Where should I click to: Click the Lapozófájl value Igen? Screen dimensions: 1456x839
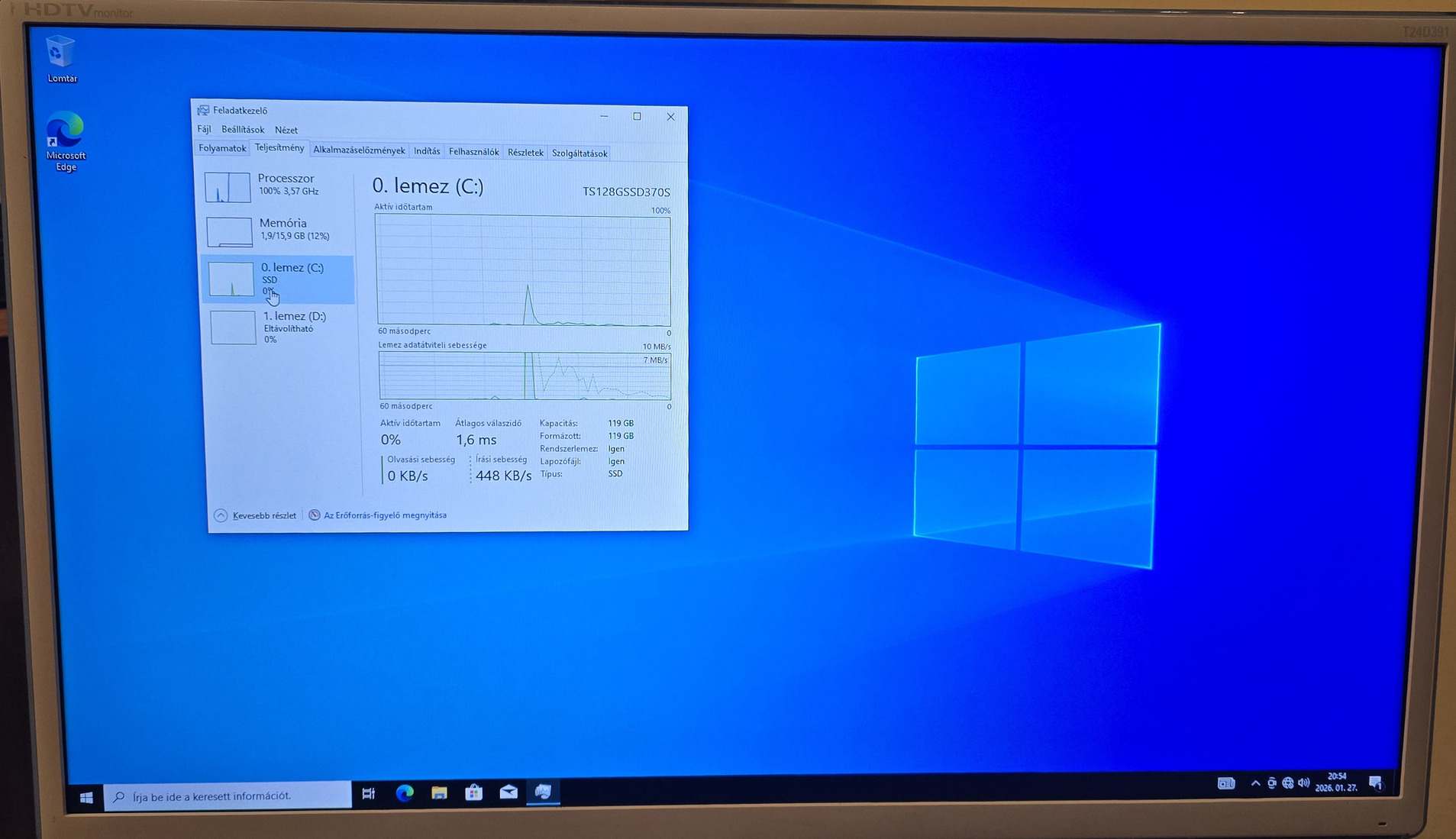point(616,461)
